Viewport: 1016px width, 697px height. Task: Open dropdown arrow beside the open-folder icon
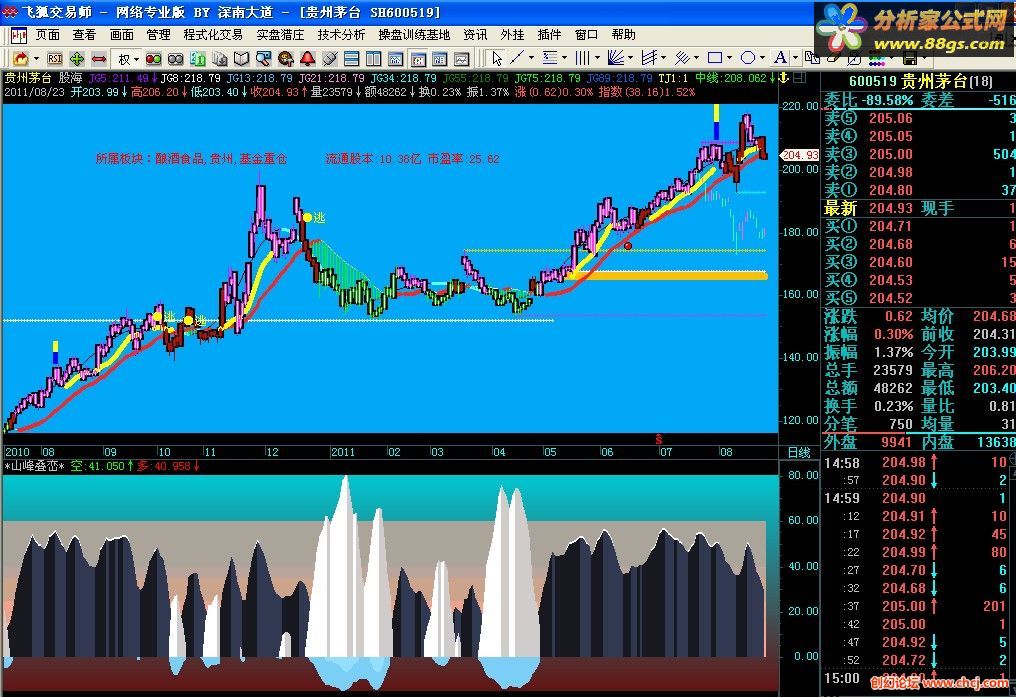pyautogui.click(x=36, y=59)
